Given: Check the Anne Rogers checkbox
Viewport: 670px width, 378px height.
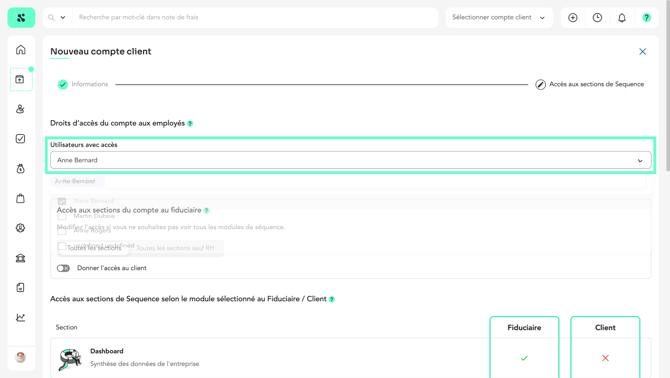Looking at the screenshot, I should pos(62,231).
